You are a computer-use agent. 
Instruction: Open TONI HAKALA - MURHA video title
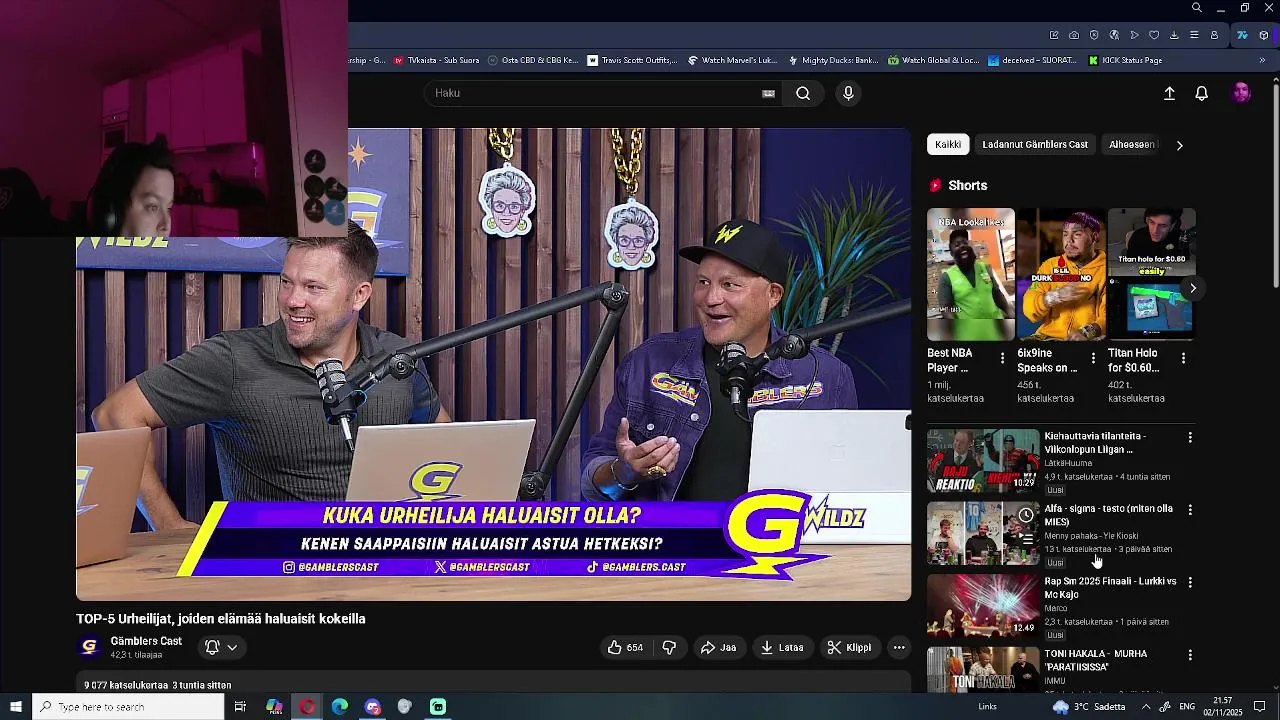click(1096, 660)
